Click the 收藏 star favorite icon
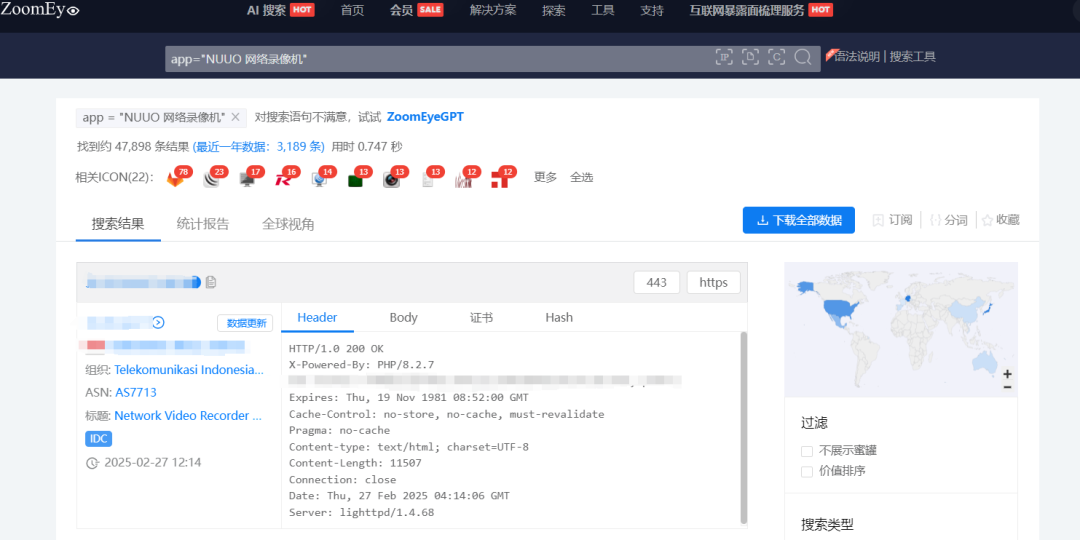 [x=987, y=220]
